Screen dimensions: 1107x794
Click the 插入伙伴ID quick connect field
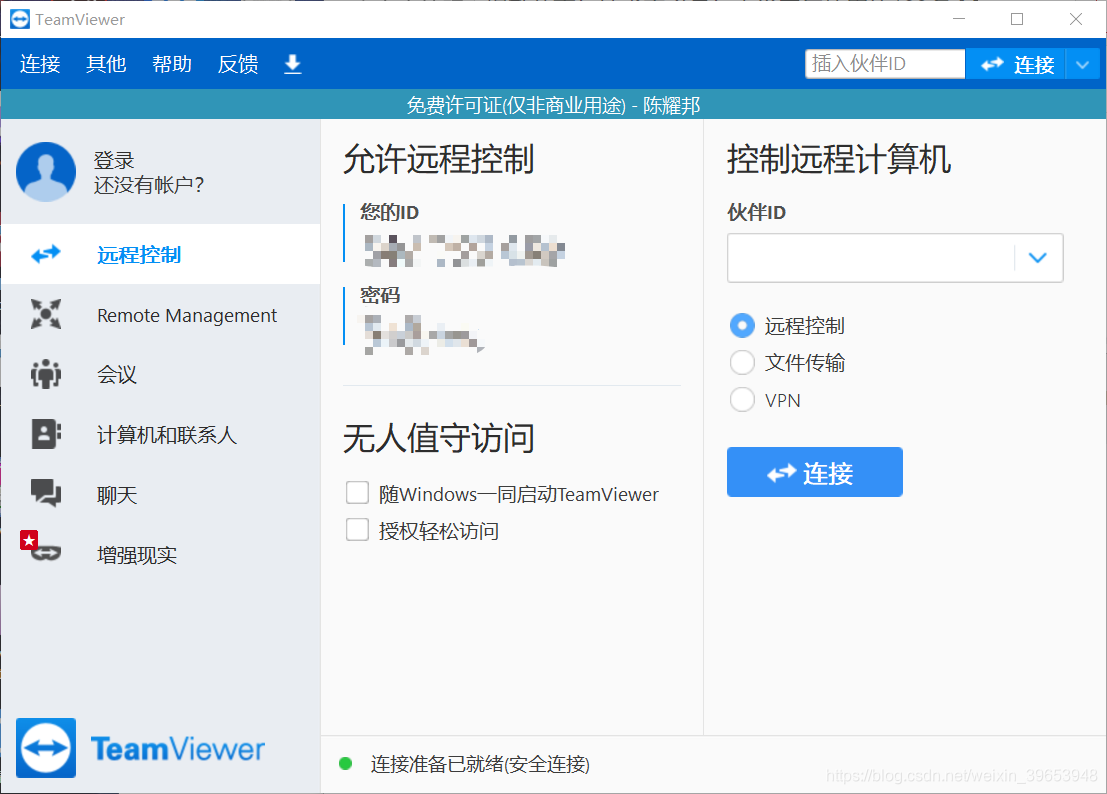pyautogui.click(x=885, y=64)
